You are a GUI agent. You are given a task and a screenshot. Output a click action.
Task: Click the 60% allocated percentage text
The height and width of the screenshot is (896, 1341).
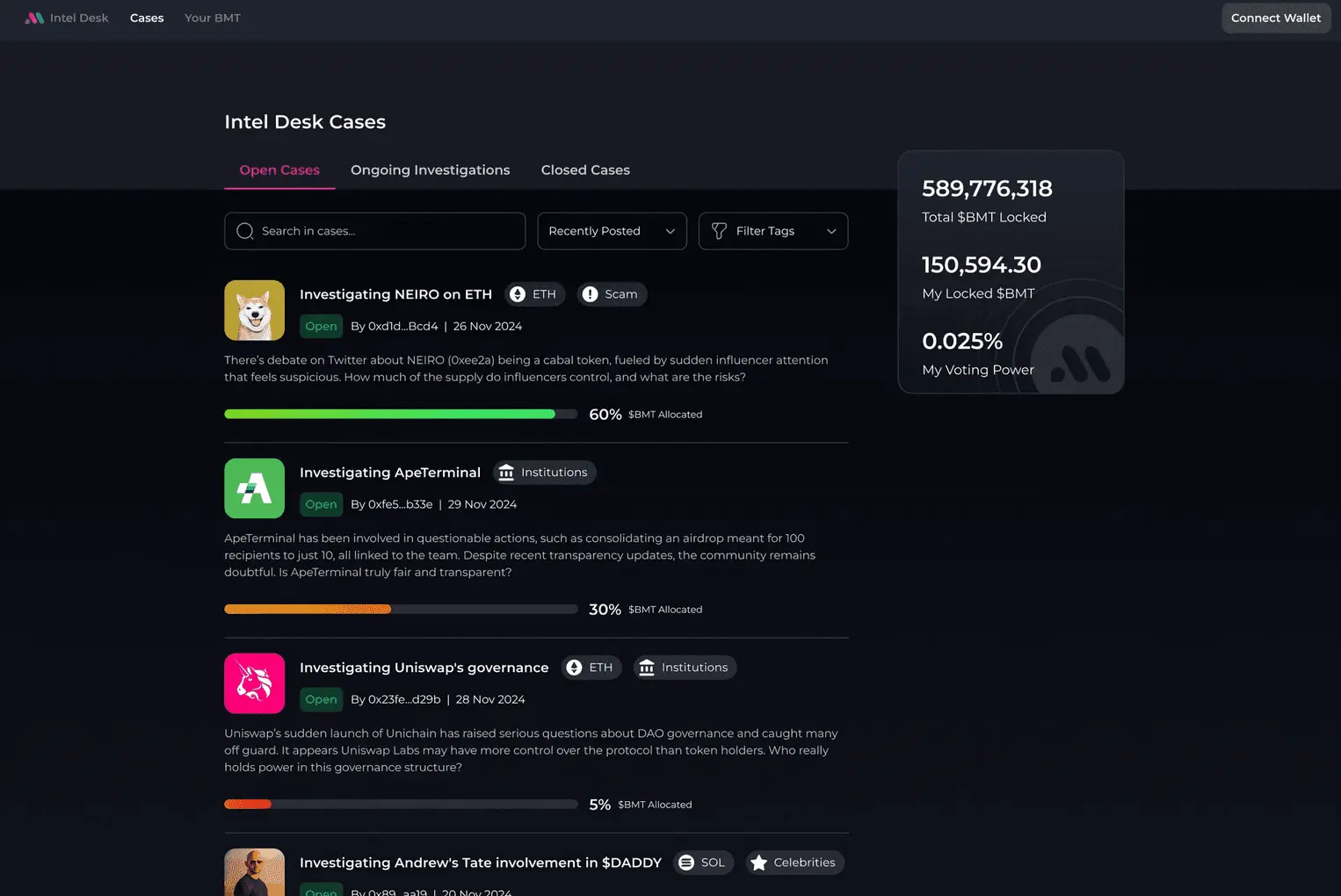[x=605, y=415]
